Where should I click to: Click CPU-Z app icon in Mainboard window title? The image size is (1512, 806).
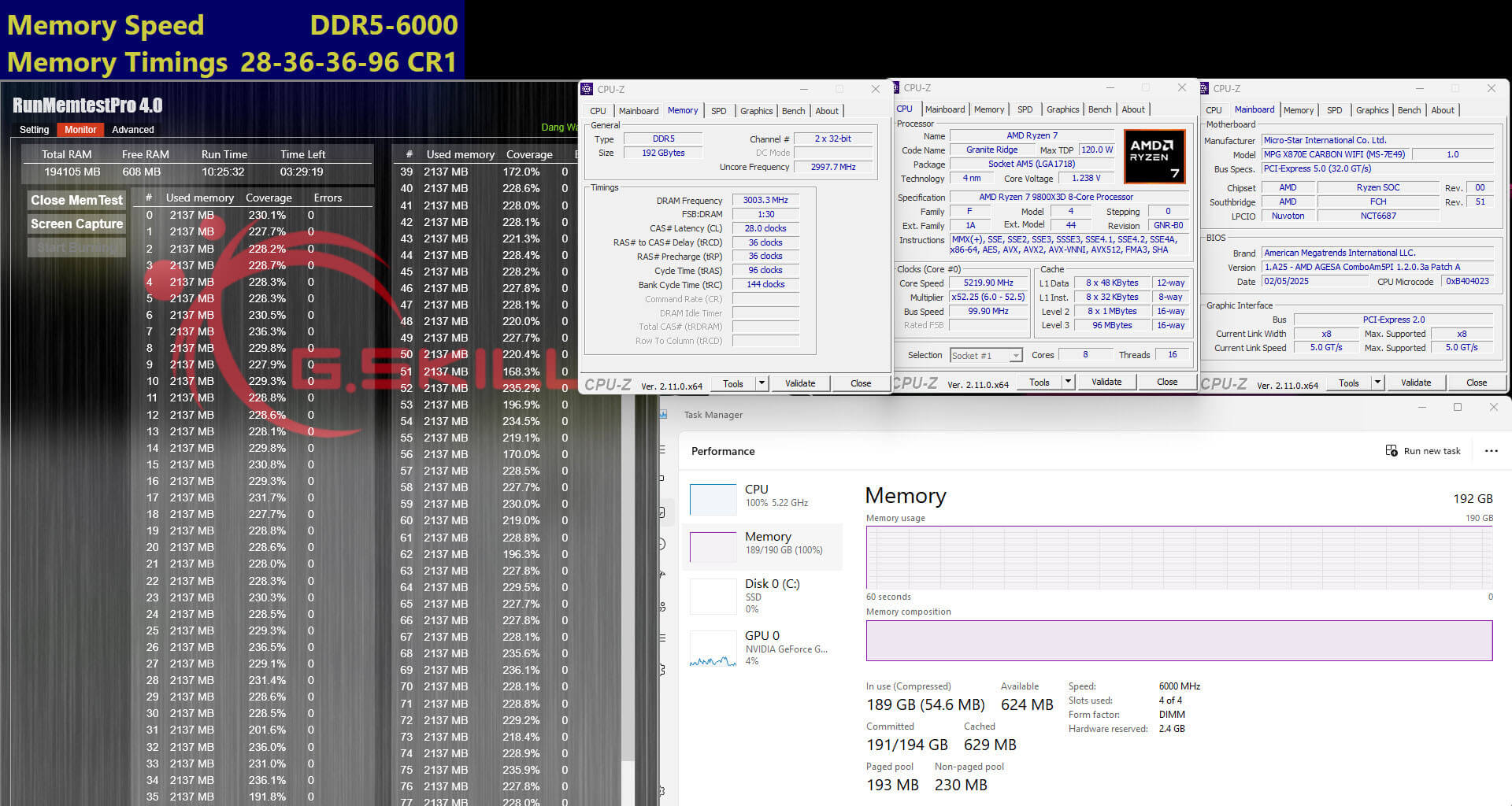[1204, 88]
